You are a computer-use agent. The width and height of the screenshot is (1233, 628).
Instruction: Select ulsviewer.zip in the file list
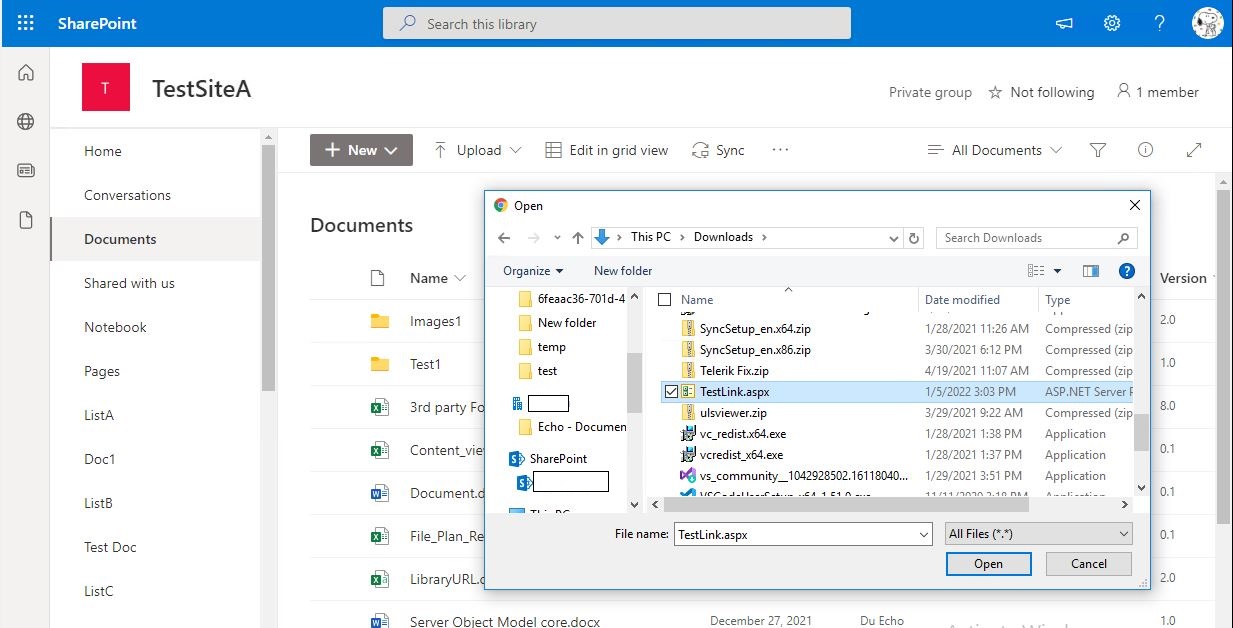733,412
